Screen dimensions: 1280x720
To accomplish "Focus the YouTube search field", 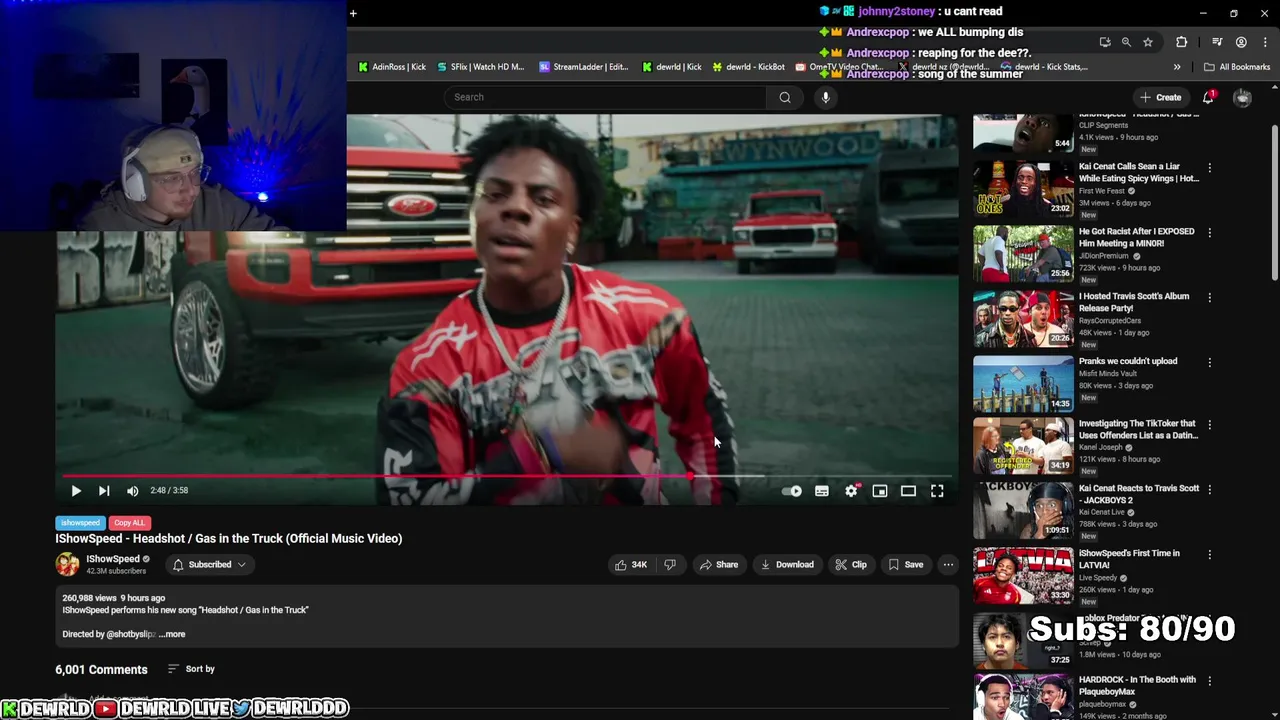I will (x=605, y=97).
